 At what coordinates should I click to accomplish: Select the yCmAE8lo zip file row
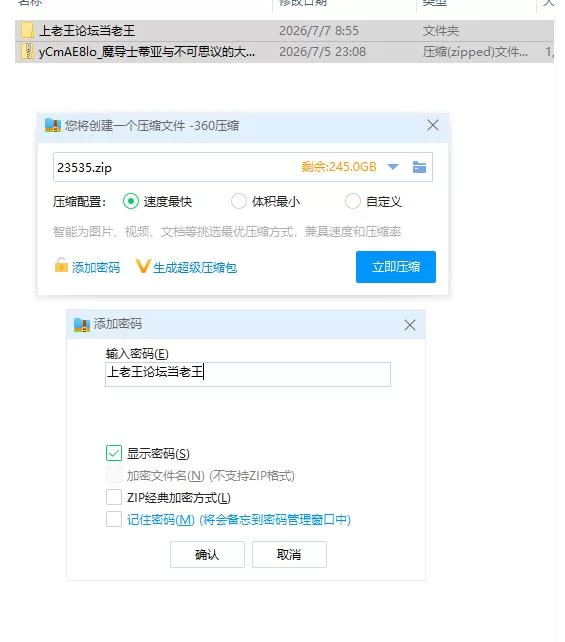coord(285,52)
